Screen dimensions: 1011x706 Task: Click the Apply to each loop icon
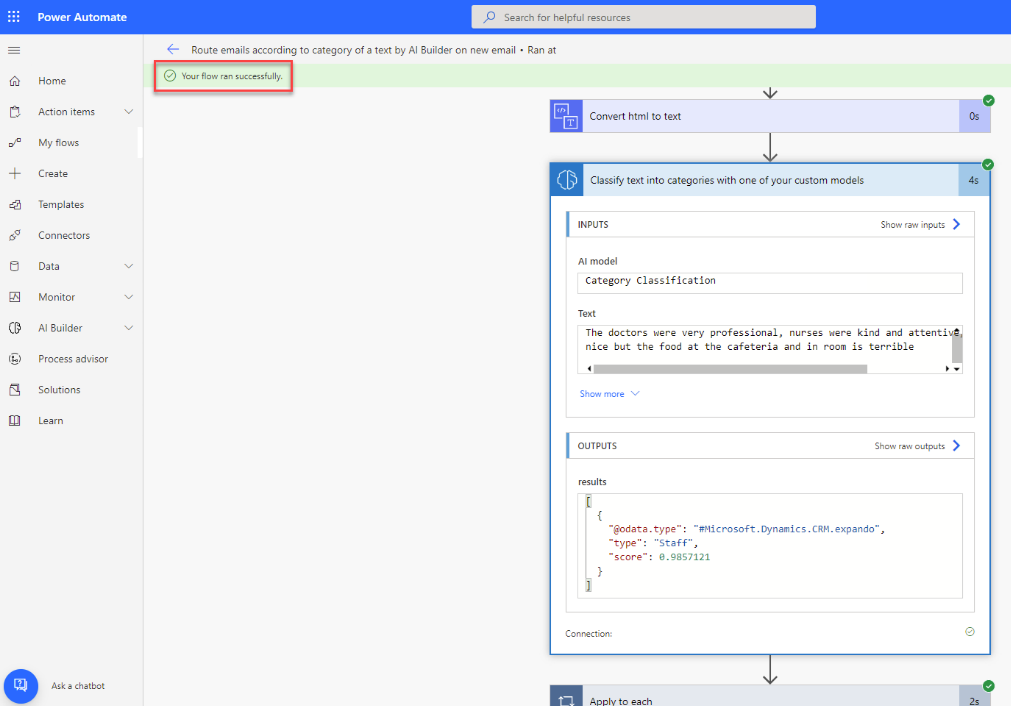click(x=566, y=697)
